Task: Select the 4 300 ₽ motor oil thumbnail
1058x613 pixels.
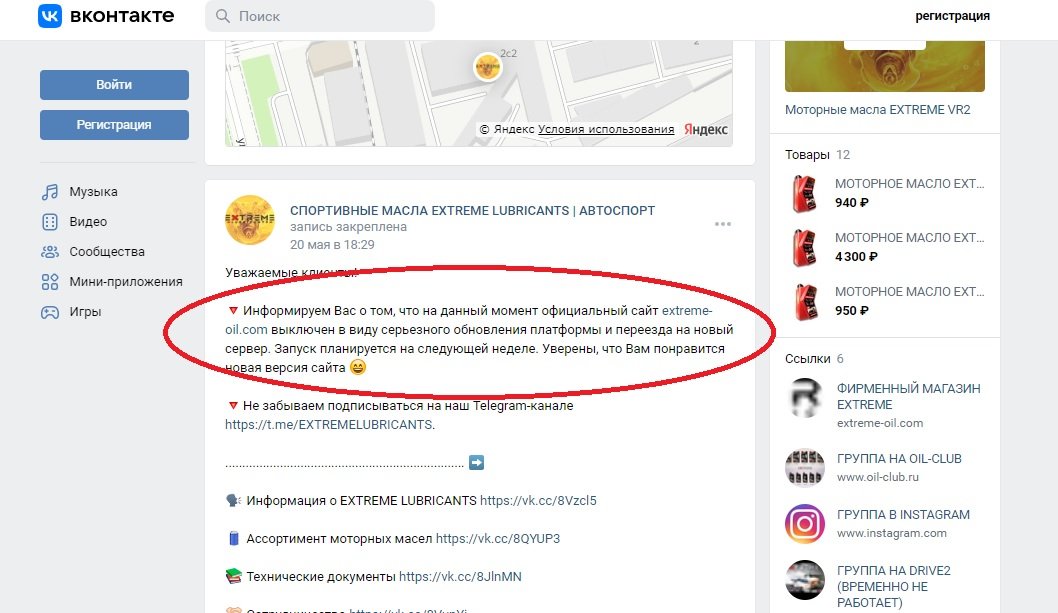Action: click(x=804, y=248)
